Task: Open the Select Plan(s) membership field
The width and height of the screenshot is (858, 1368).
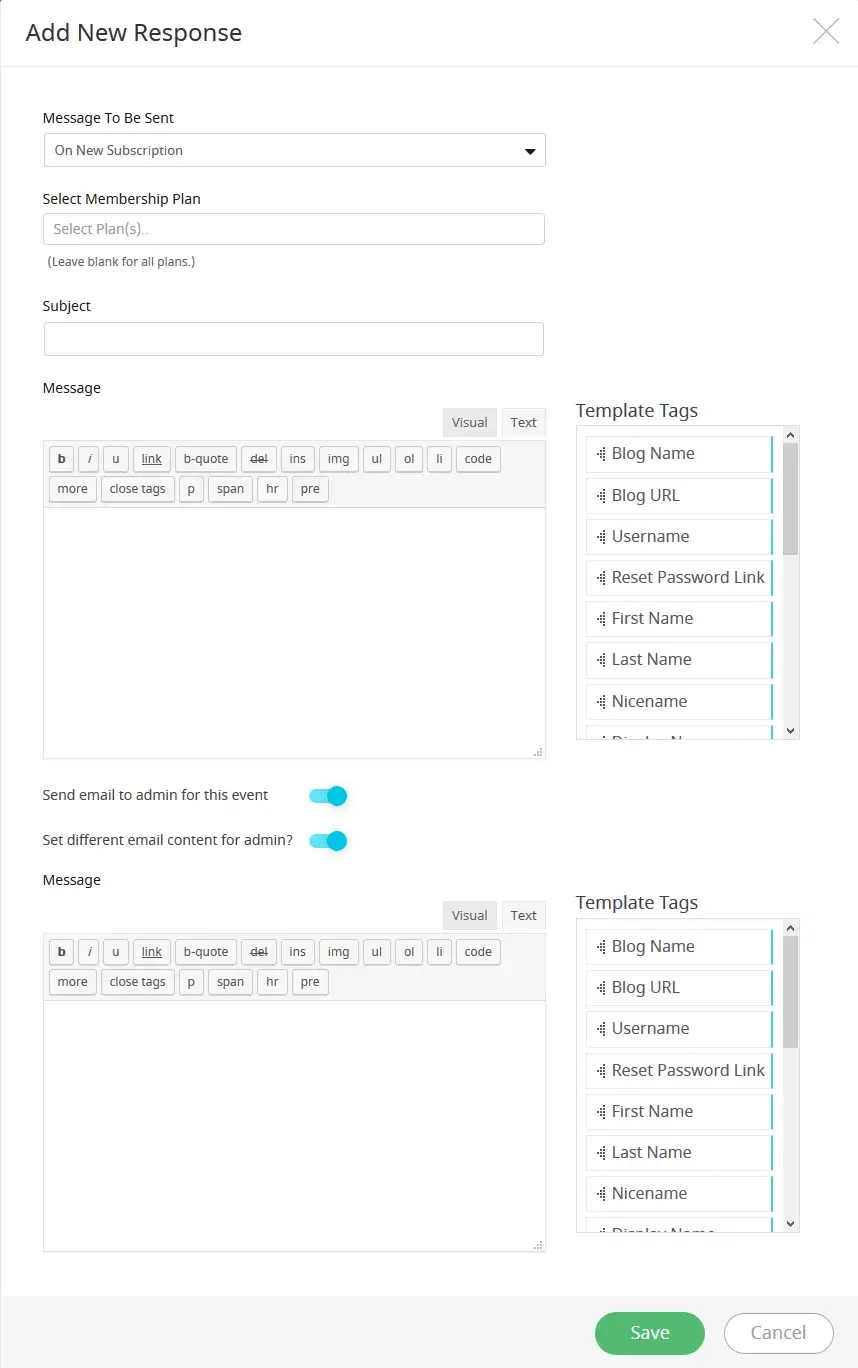Action: pyautogui.click(x=294, y=229)
